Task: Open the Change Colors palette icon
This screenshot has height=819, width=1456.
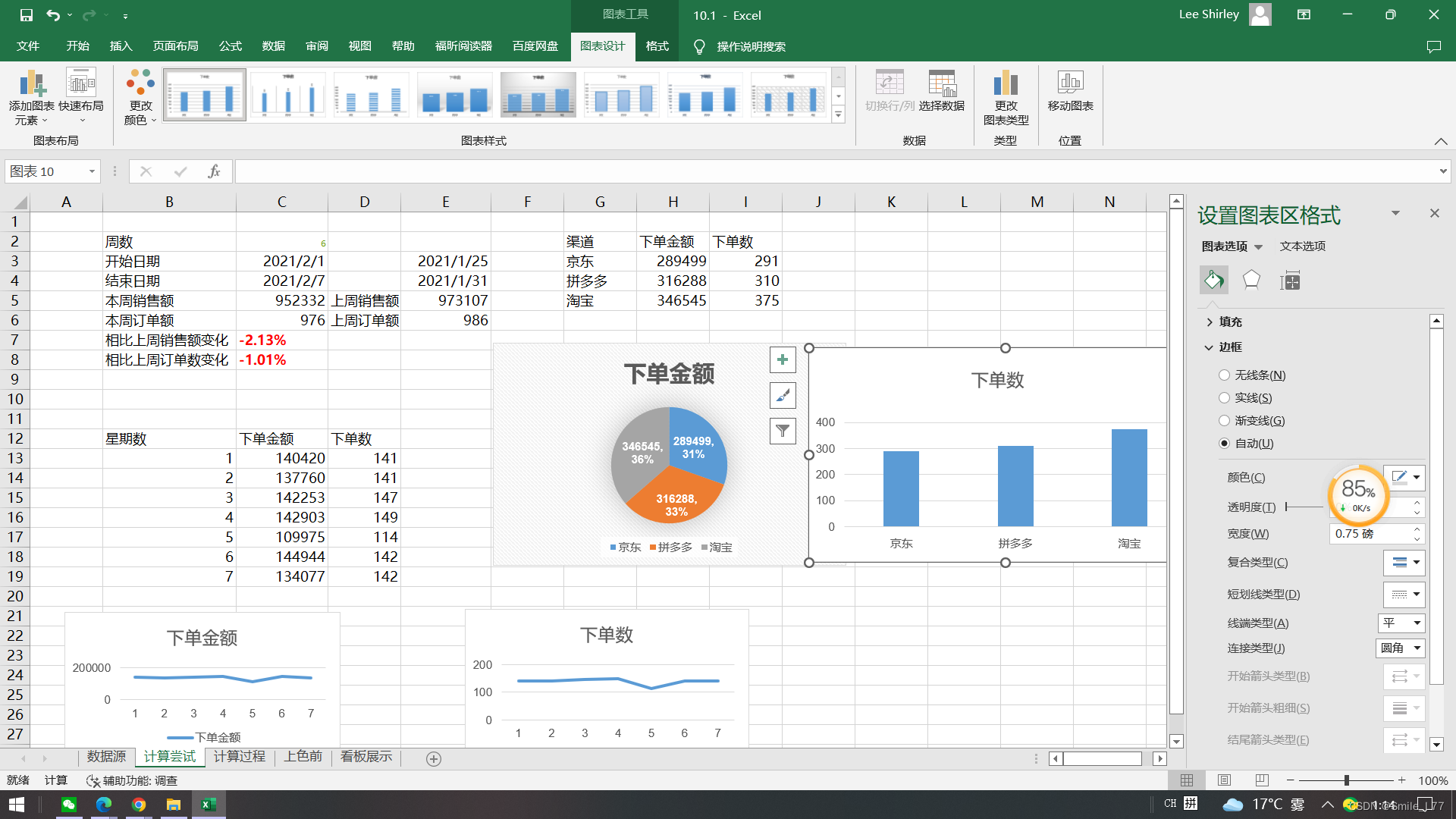Action: click(140, 83)
